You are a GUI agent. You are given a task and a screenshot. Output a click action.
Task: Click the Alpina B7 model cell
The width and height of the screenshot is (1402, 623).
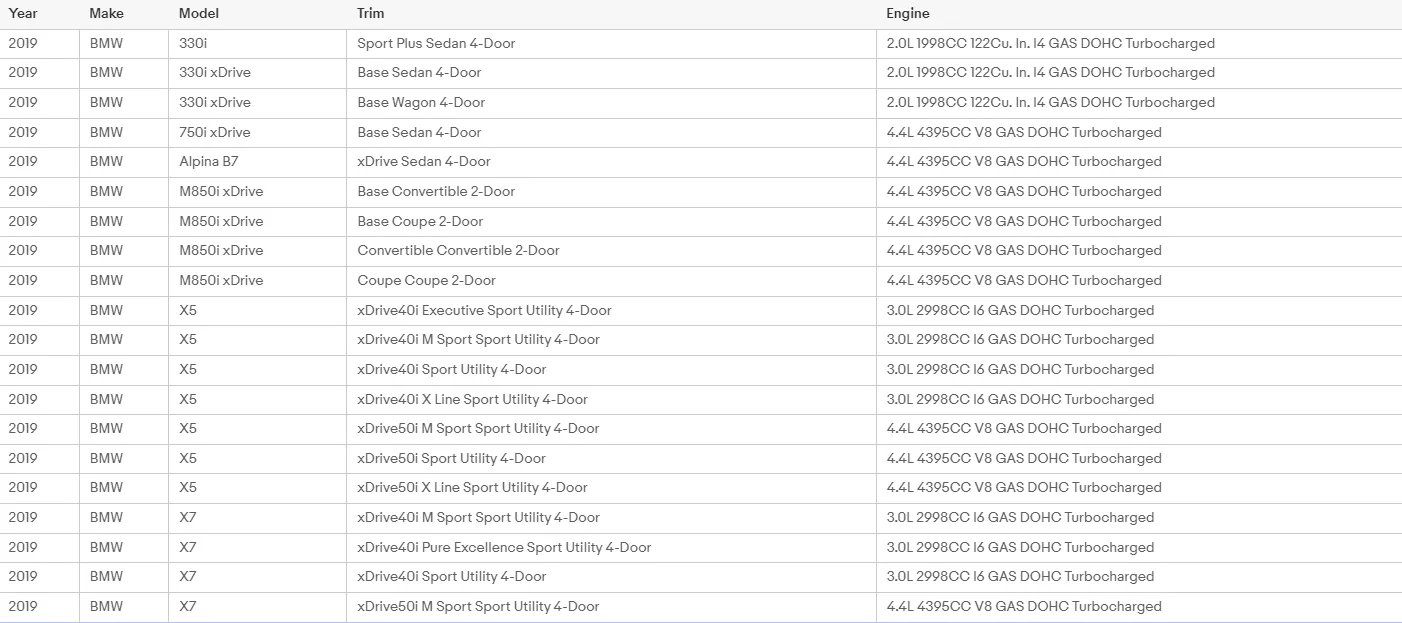point(258,162)
